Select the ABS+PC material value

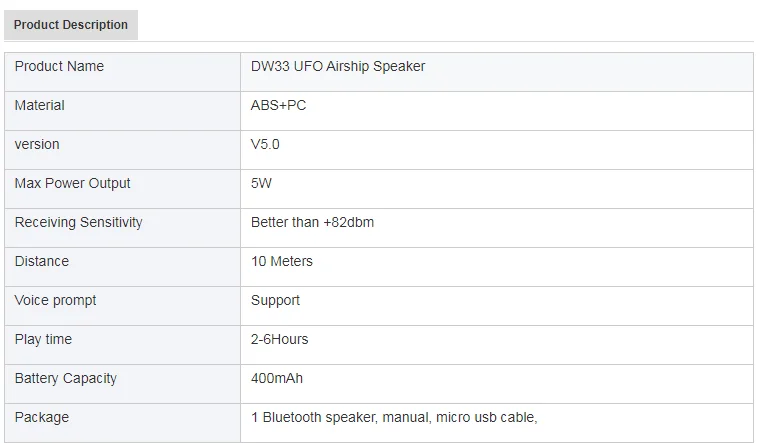[x=278, y=106]
